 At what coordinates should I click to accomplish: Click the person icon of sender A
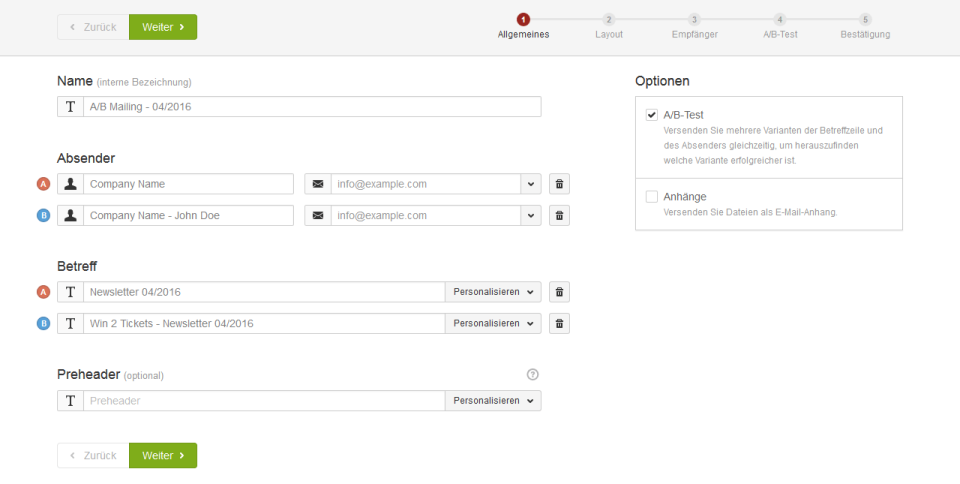point(70,184)
